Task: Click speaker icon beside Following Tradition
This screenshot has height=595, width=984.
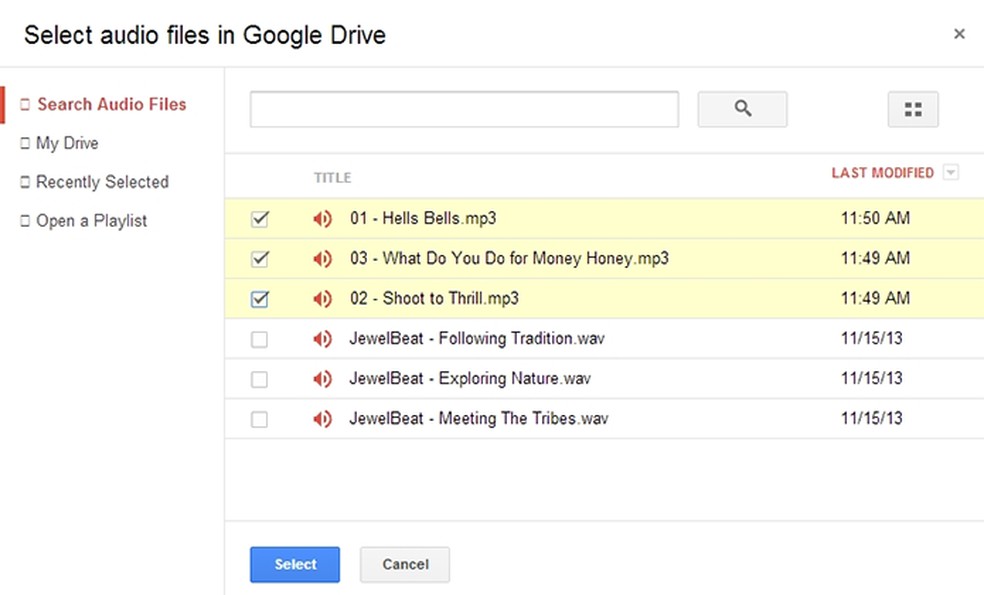Action: (x=322, y=339)
